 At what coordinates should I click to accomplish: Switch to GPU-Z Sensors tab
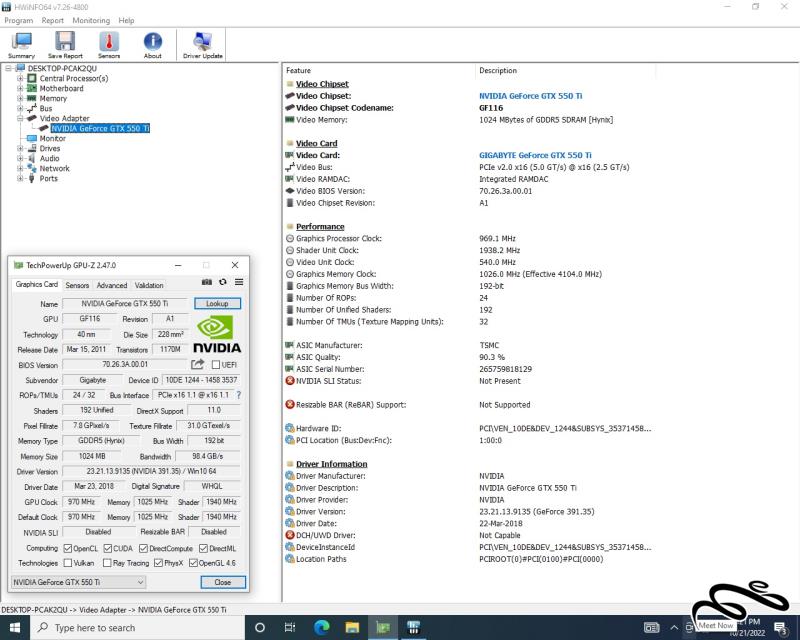77,285
